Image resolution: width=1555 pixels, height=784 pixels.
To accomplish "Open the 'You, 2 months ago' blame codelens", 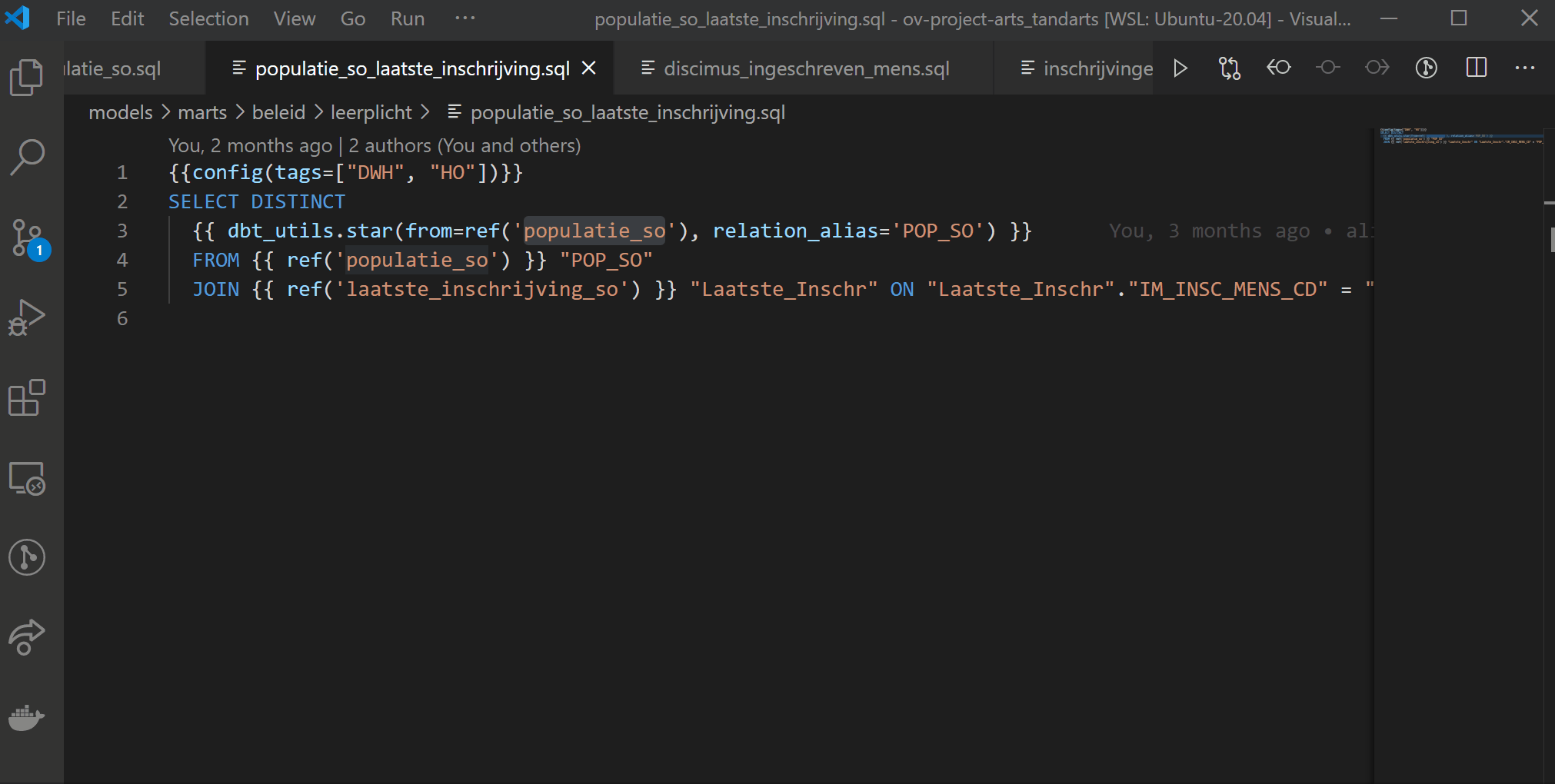I will click(251, 145).
